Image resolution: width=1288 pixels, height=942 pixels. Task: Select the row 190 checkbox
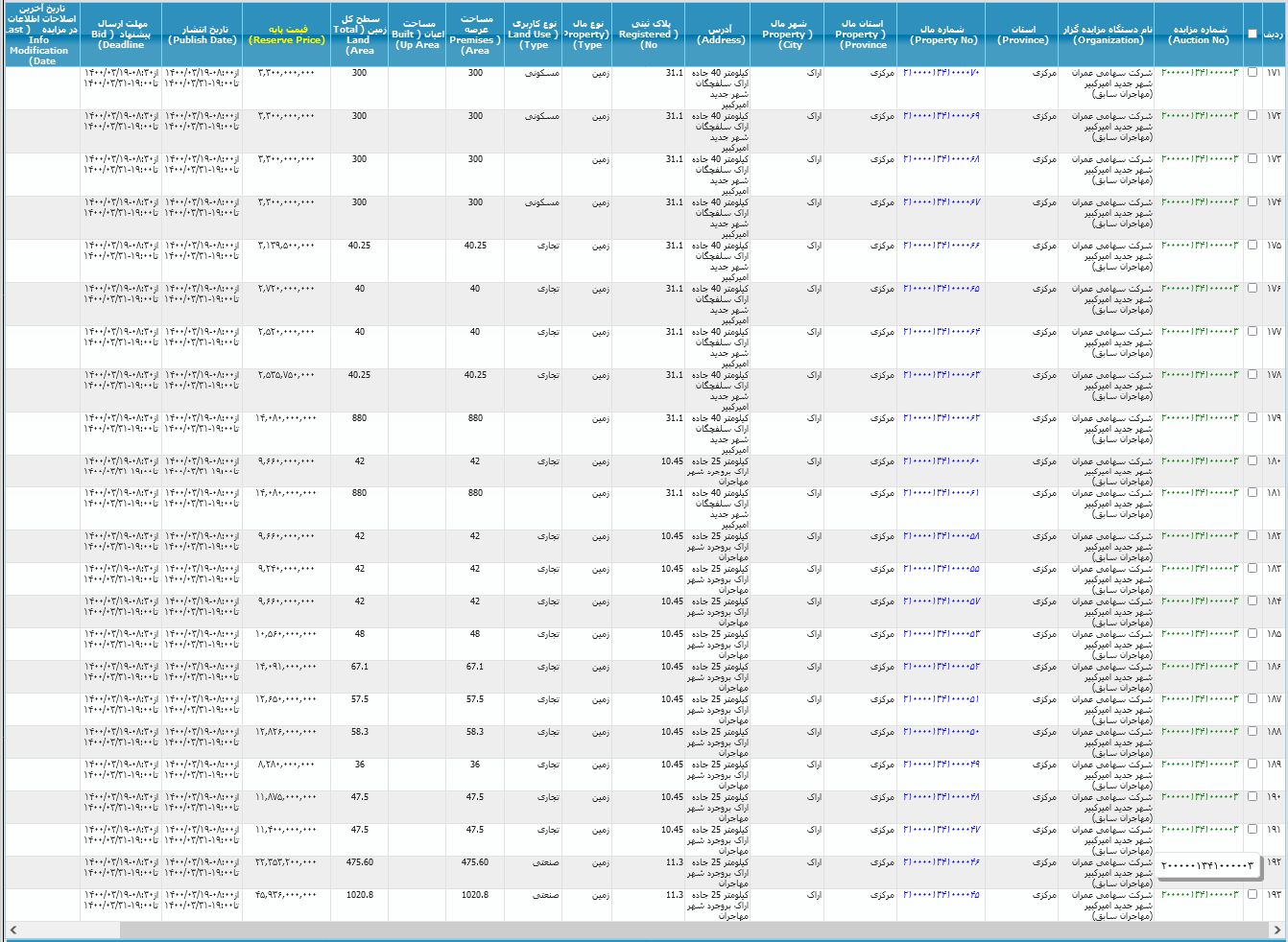[1252, 797]
